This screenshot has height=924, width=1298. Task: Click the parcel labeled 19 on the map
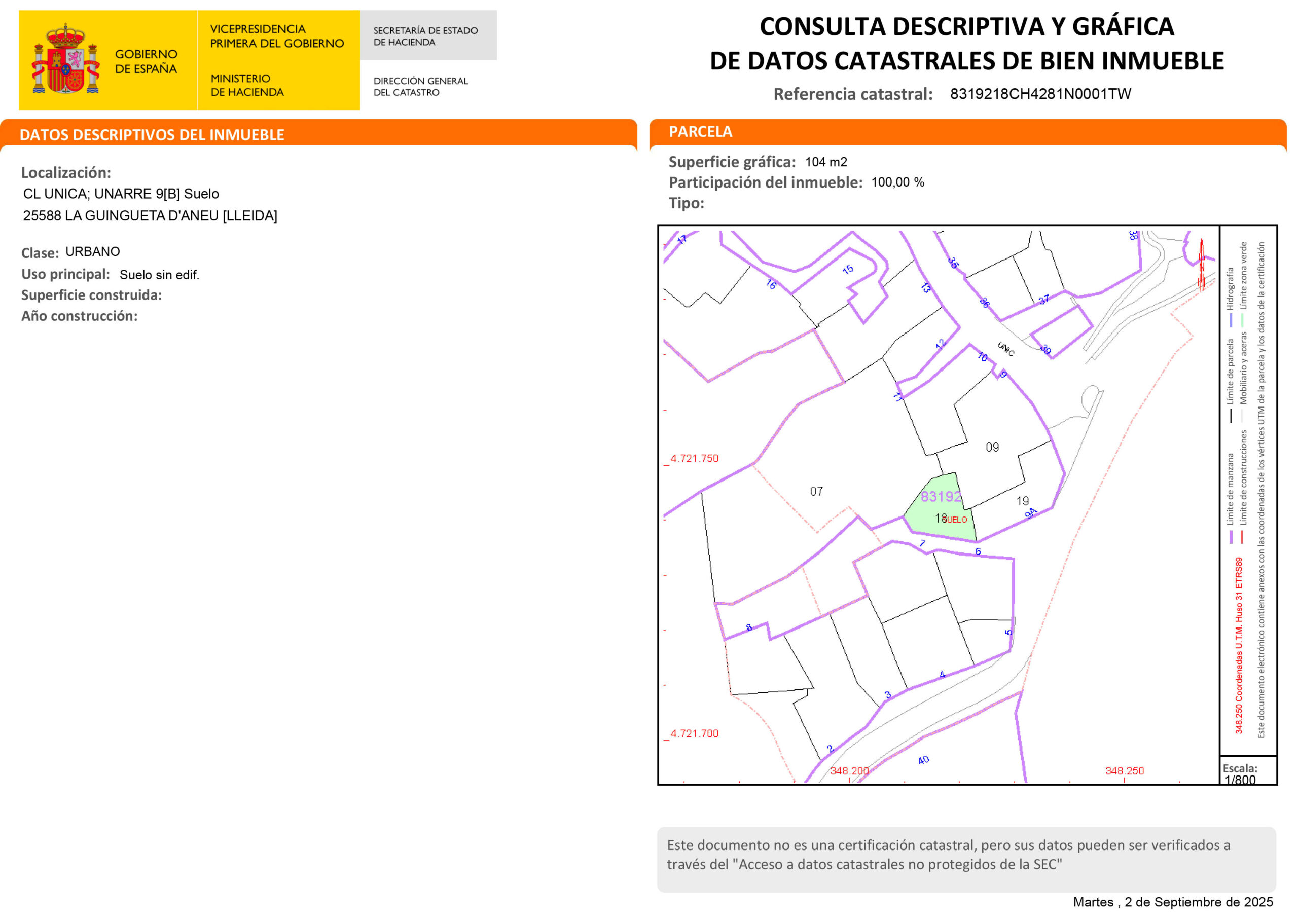[x=1023, y=501]
